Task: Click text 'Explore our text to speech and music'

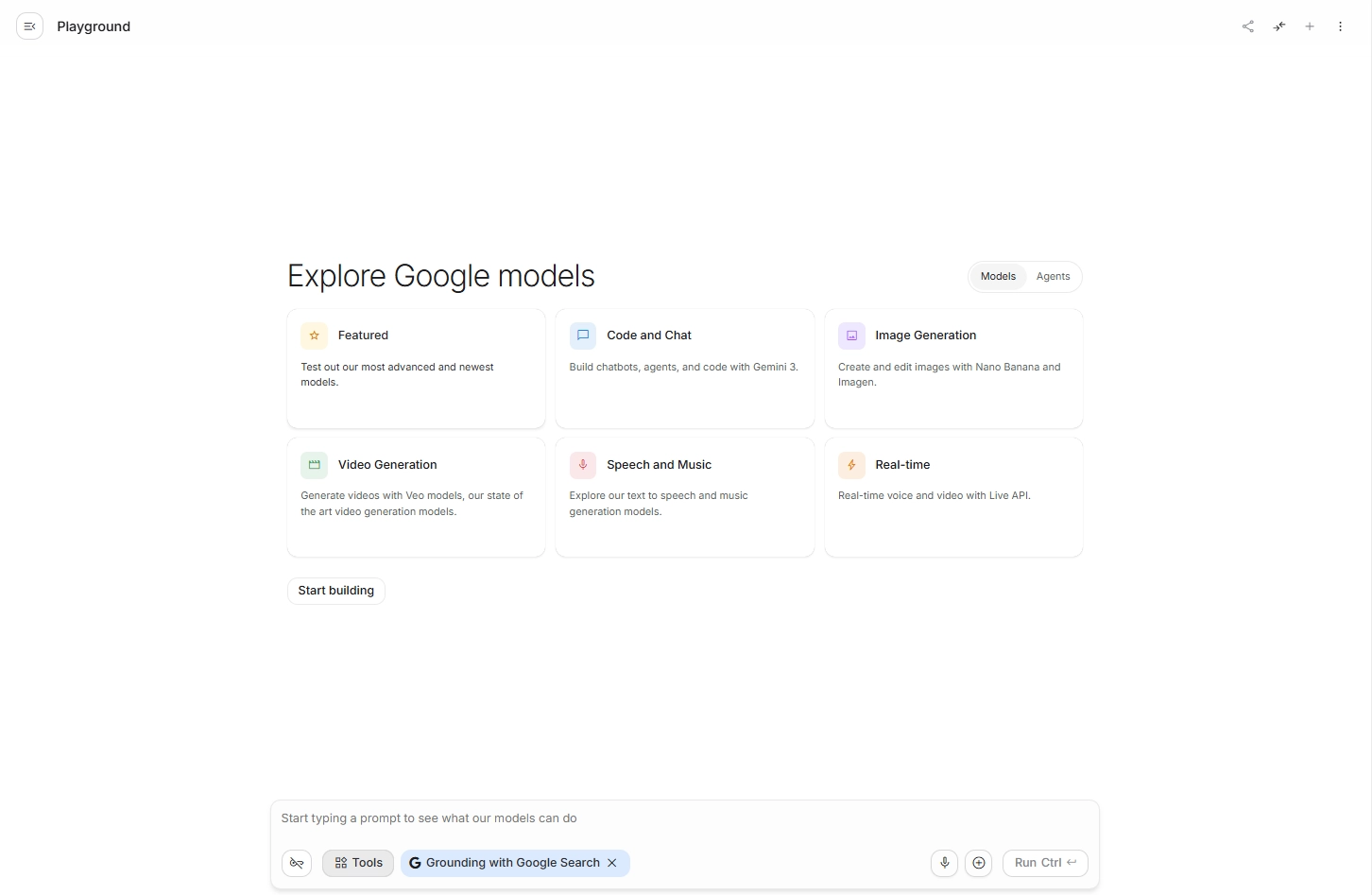Action: (x=659, y=495)
